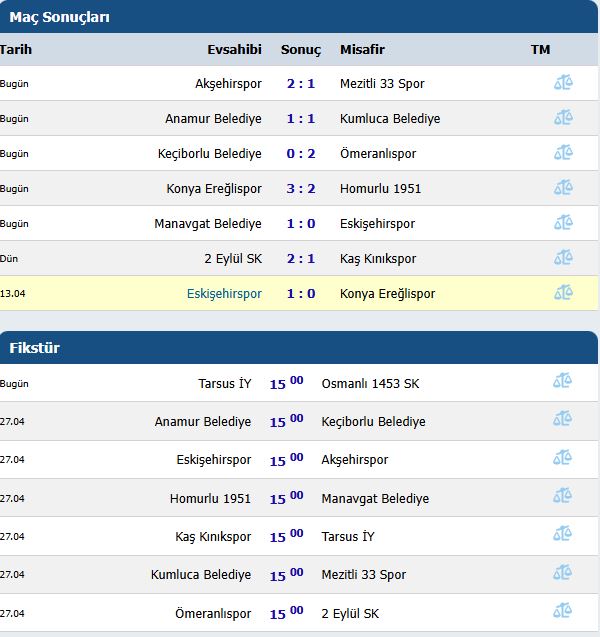Open scales icon for Ömeranlıspor vs 2 Eylül SK fixture

click(563, 611)
